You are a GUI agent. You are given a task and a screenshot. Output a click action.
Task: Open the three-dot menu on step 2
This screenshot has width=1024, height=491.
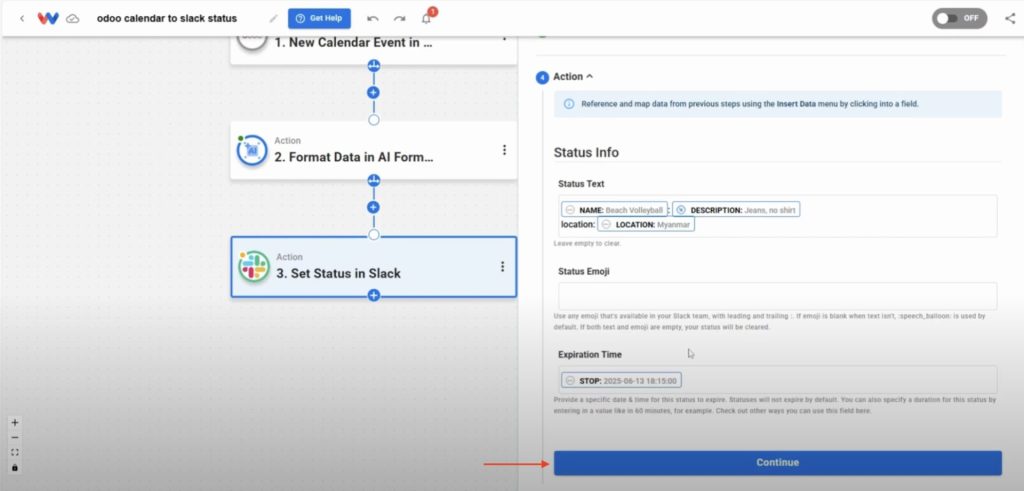pyautogui.click(x=504, y=150)
